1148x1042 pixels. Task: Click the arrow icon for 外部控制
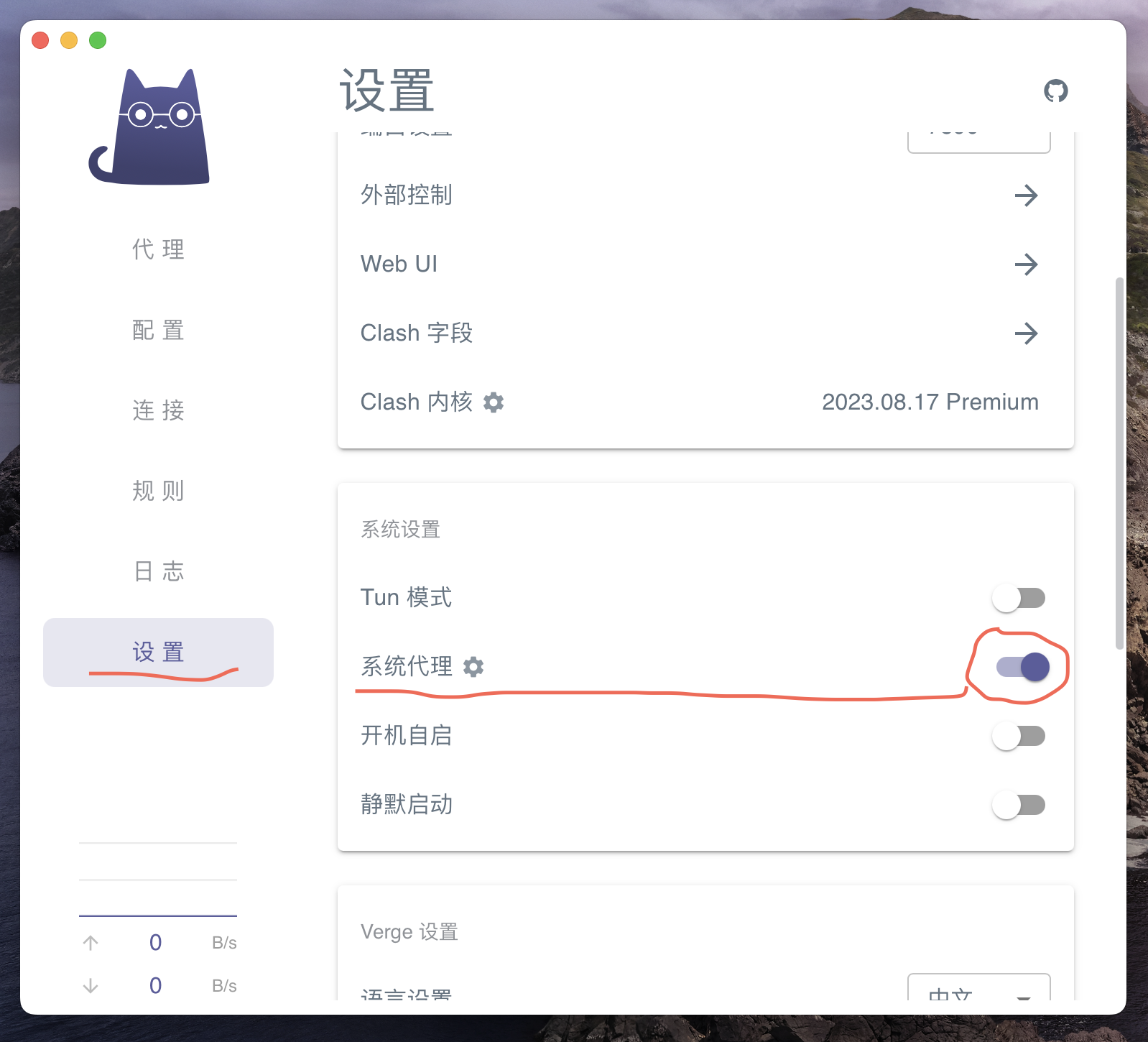pyautogui.click(x=1026, y=195)
